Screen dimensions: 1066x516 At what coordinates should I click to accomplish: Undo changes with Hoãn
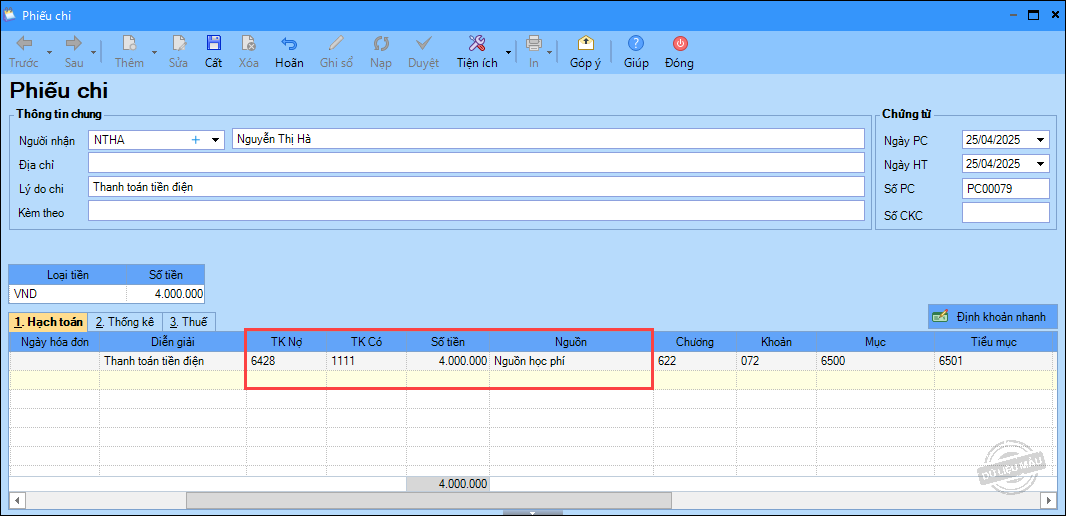click(x=289, y=52)
